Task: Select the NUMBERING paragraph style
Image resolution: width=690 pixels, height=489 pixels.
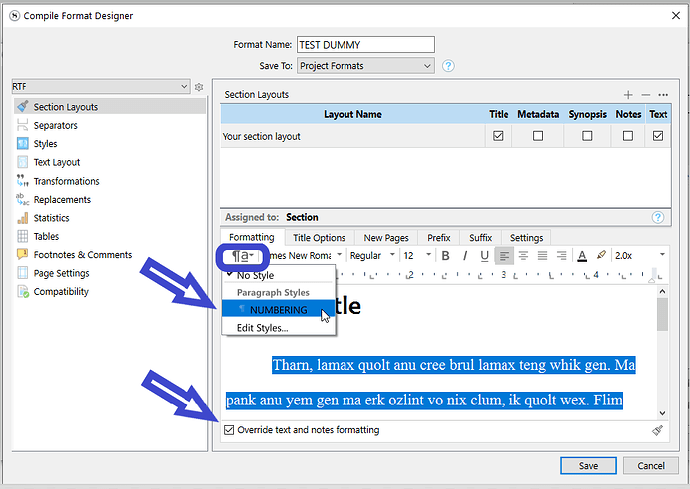Action: tap(279, 310)
